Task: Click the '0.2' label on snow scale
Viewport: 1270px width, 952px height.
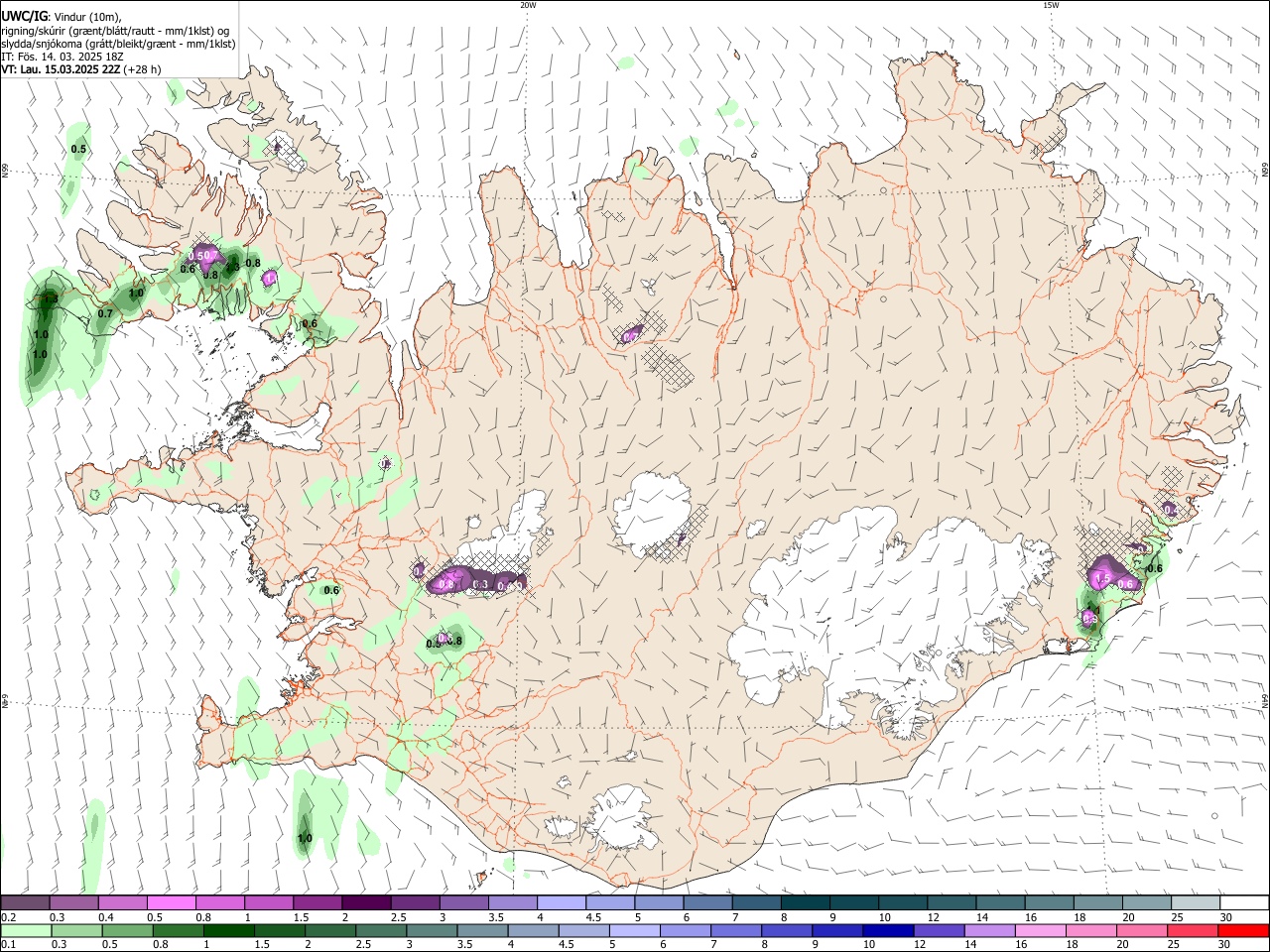Action: [x=8, y=917]
